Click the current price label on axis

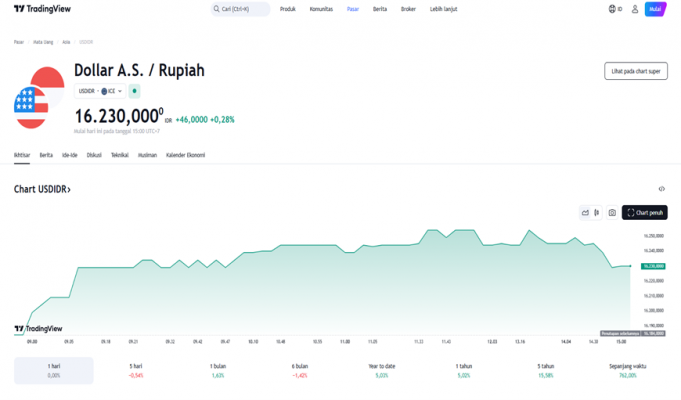click(x=654, y=266)
